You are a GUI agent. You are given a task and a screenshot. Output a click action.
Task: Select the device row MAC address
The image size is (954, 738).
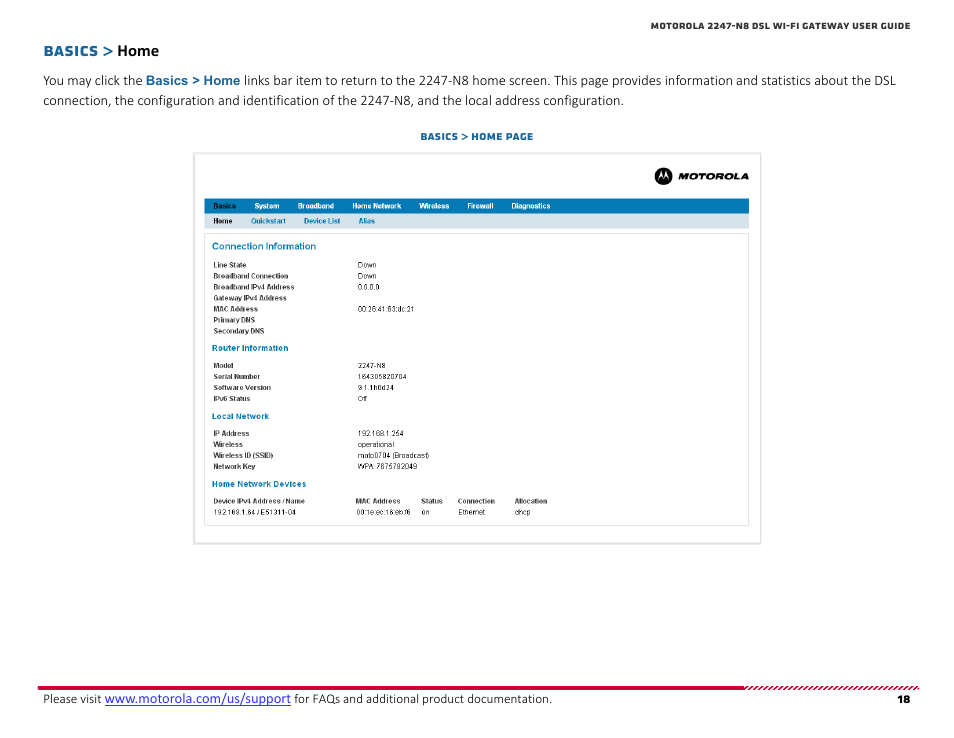click(x=383, y=512)
